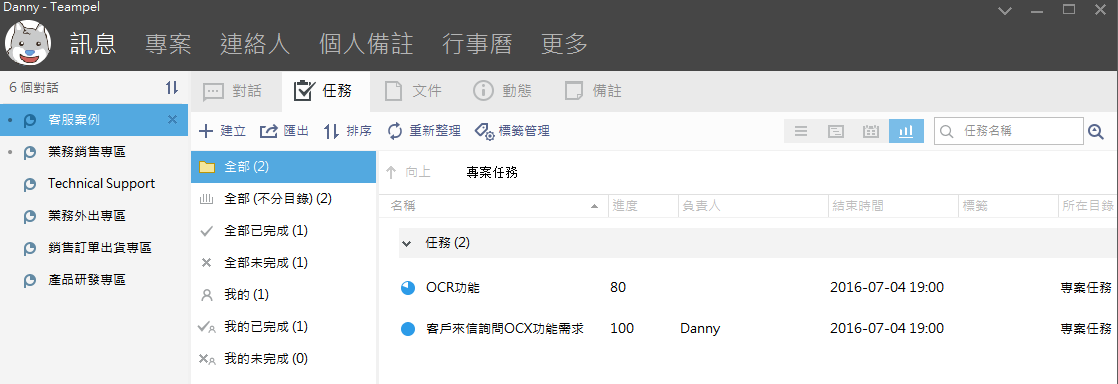Sort by 名稱 column header
The image size is (1118, 384).
tap(493, 206)
